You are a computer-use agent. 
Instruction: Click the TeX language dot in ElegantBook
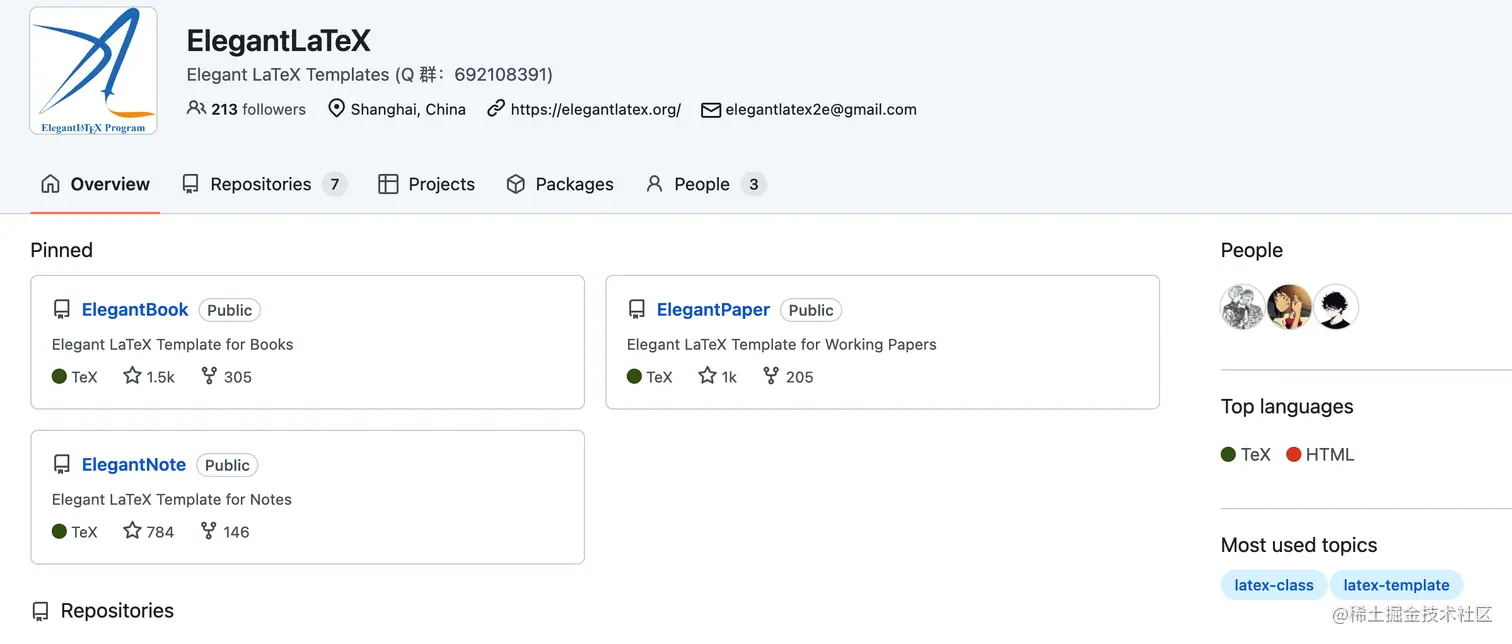point(59,377)
